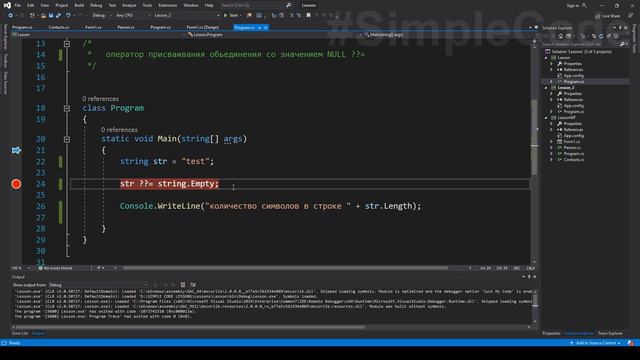Open the Debug configuration dropdown

(102, 16)
